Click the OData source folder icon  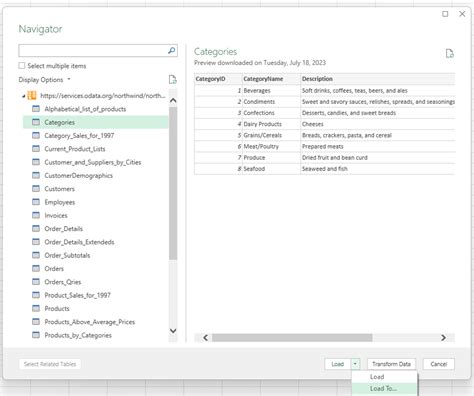pyautogui.click(x=32, y=96)
